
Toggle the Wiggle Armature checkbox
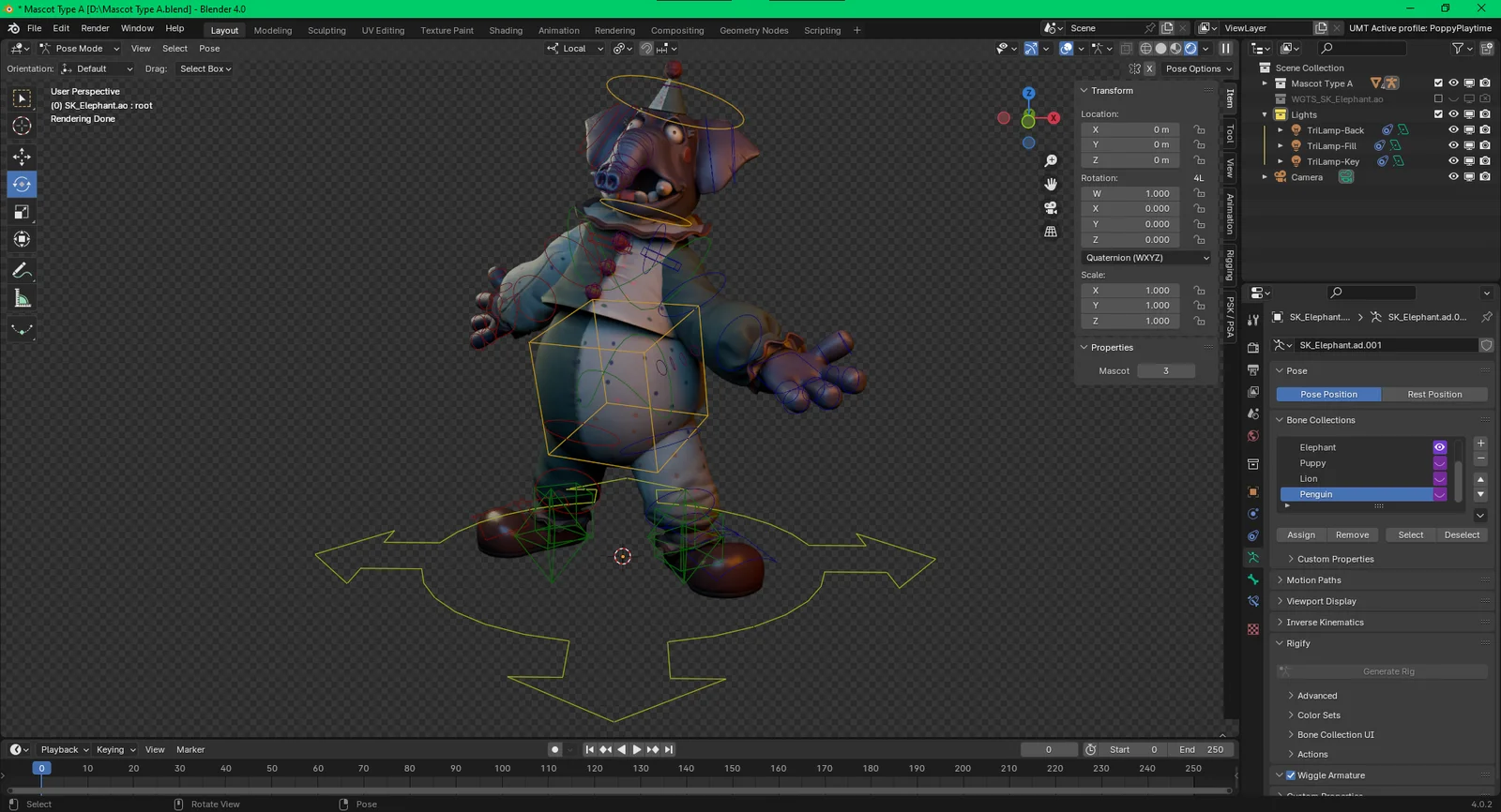[x=1291, y=775]
